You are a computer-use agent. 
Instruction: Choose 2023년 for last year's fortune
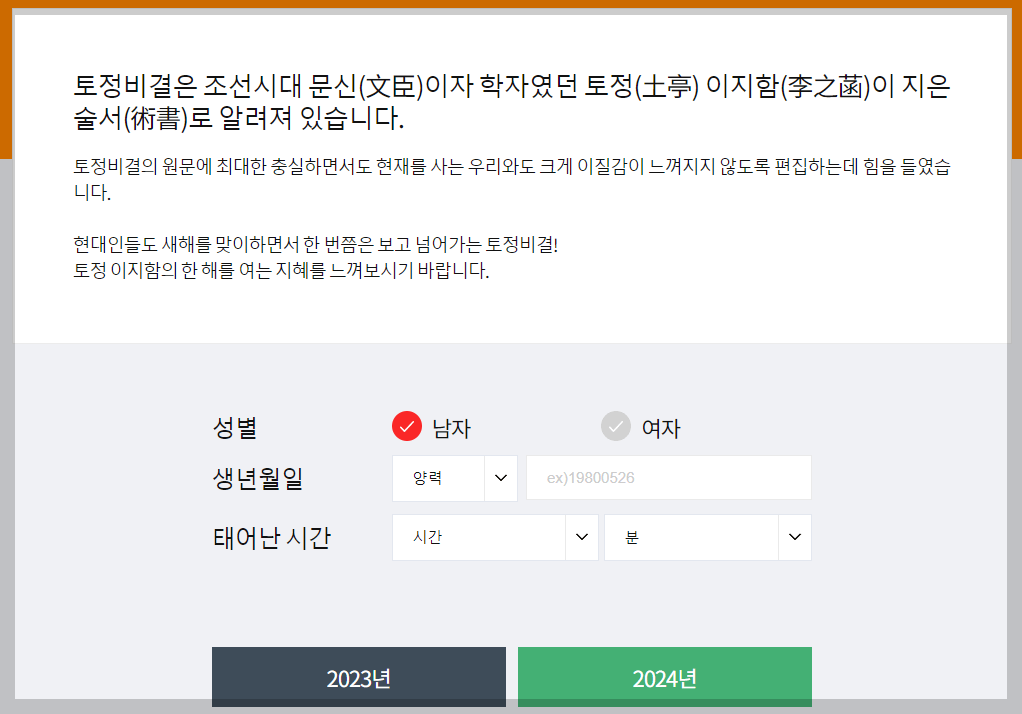tap(358, 677)
